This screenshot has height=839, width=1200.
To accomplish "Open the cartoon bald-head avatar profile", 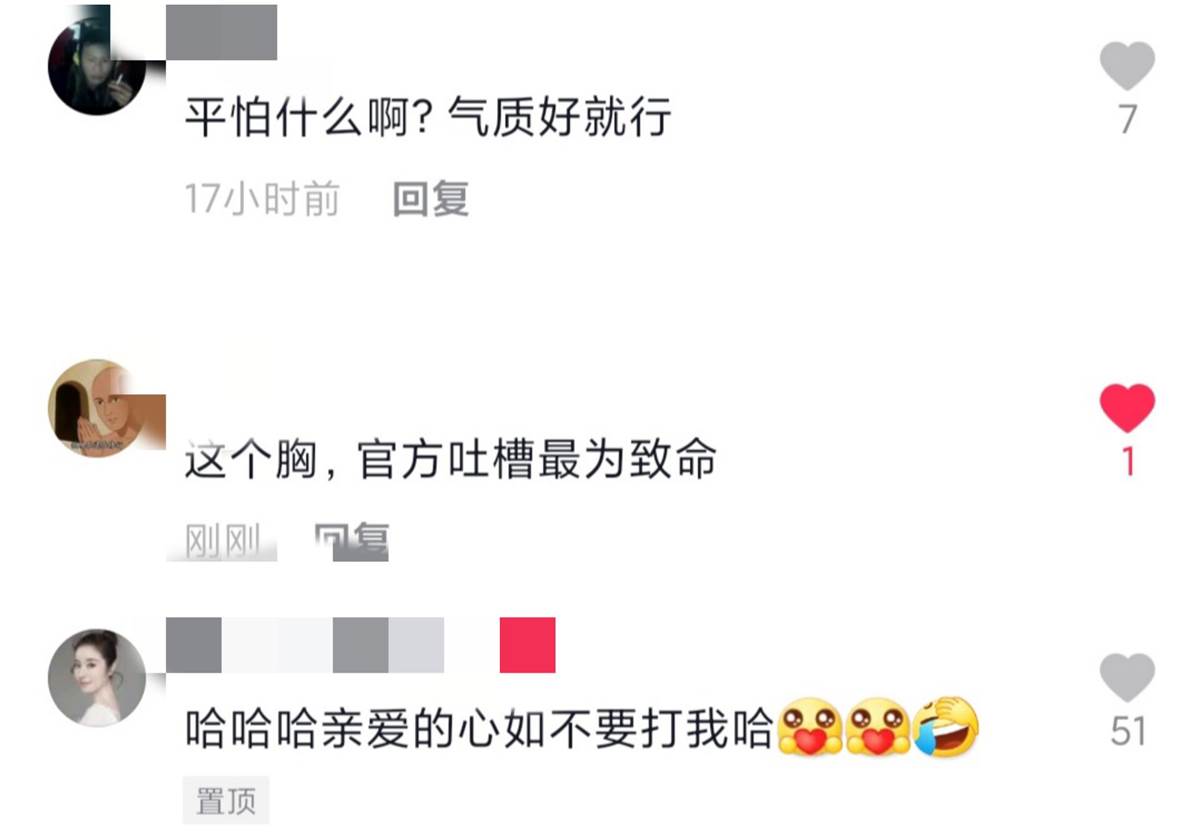I will (96, 409).
